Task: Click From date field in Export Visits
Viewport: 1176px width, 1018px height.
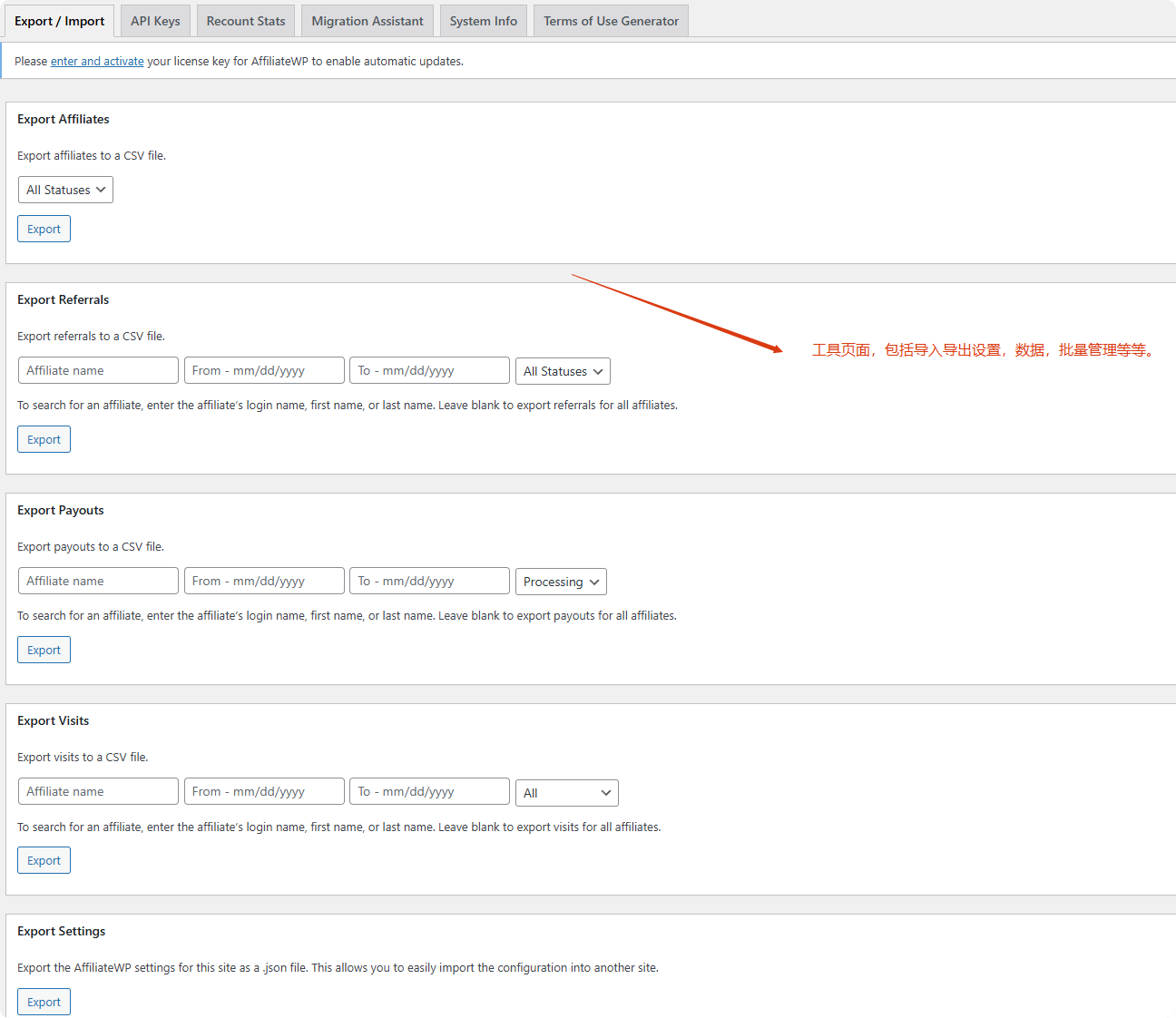Action: coord(264,791)
